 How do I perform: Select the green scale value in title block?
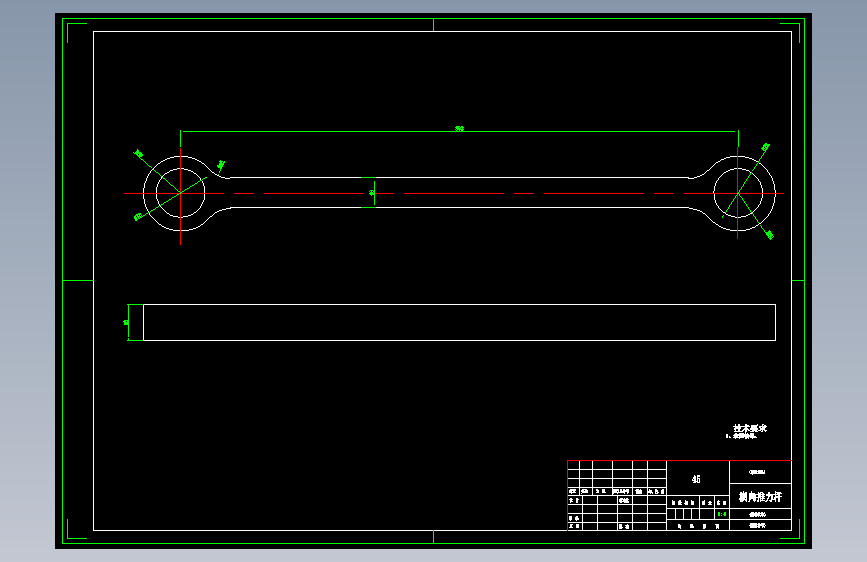pyautogui.click(x=722, y=514)
